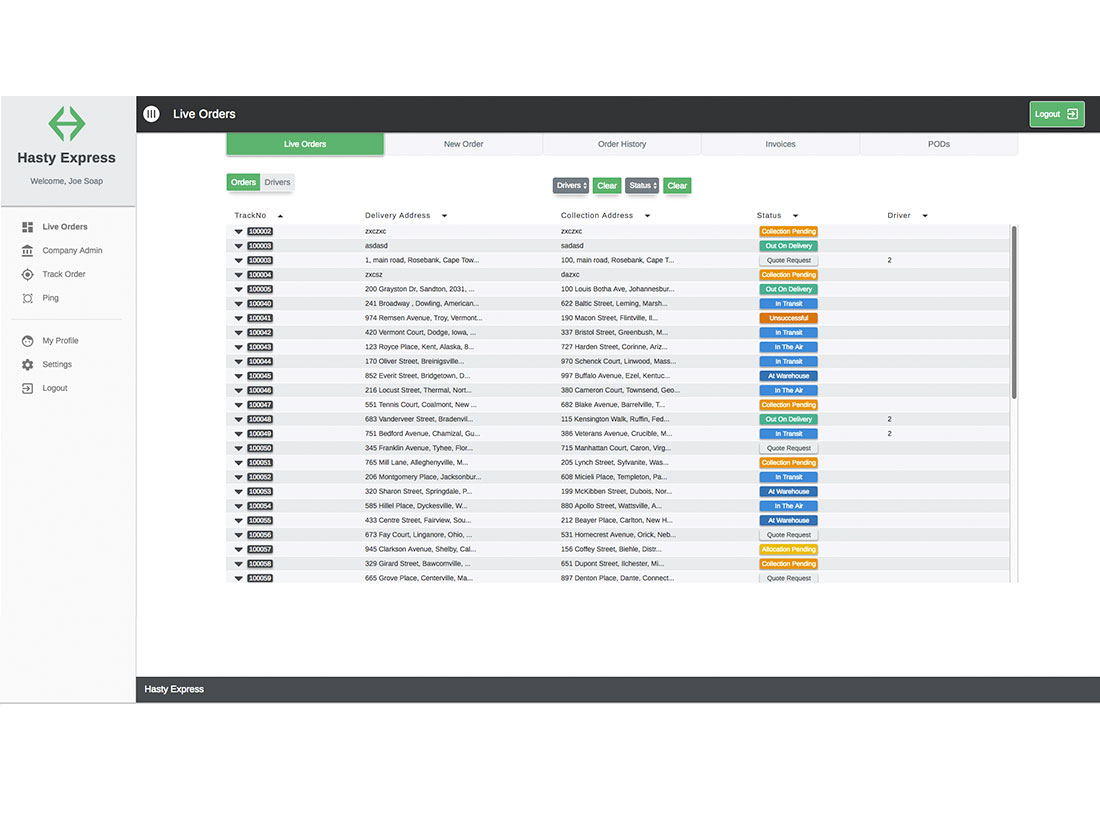Image resolution: width=1100 pixels, height=823 pixels.
Task: Select the Live Orders tab
Action: point(305,144)
